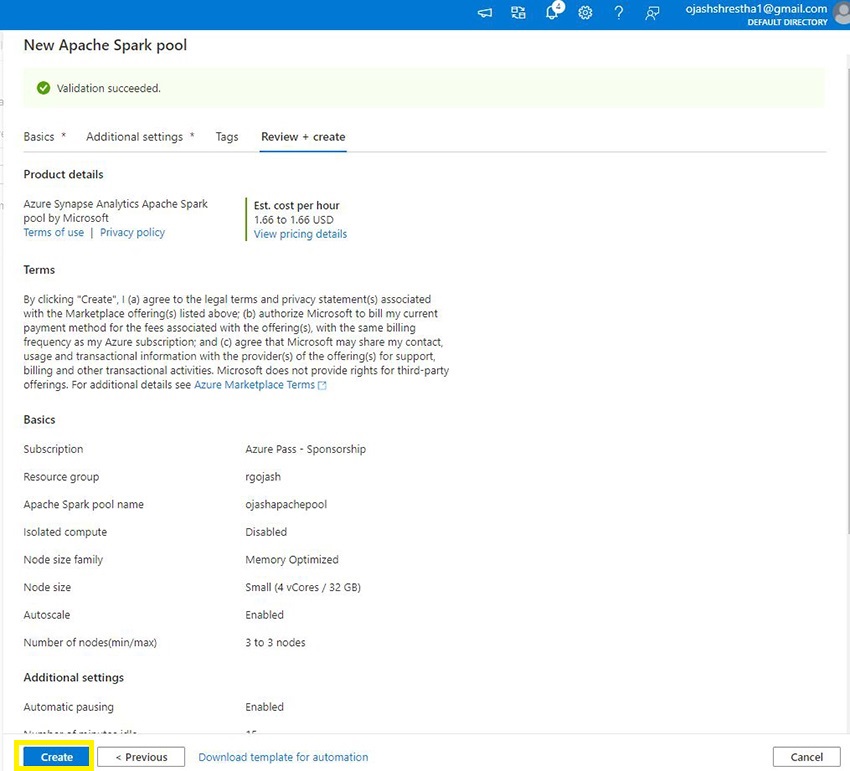Open the signed-in account avatar
The image size is (850, 771).
[840, 13]
